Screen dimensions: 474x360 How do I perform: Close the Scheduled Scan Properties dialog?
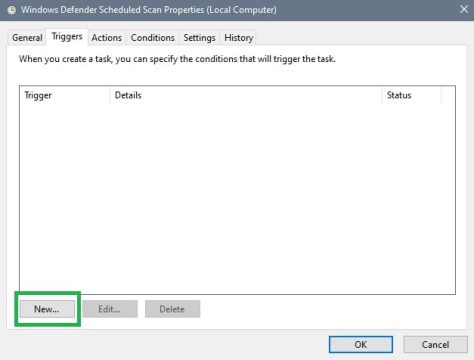464,9
